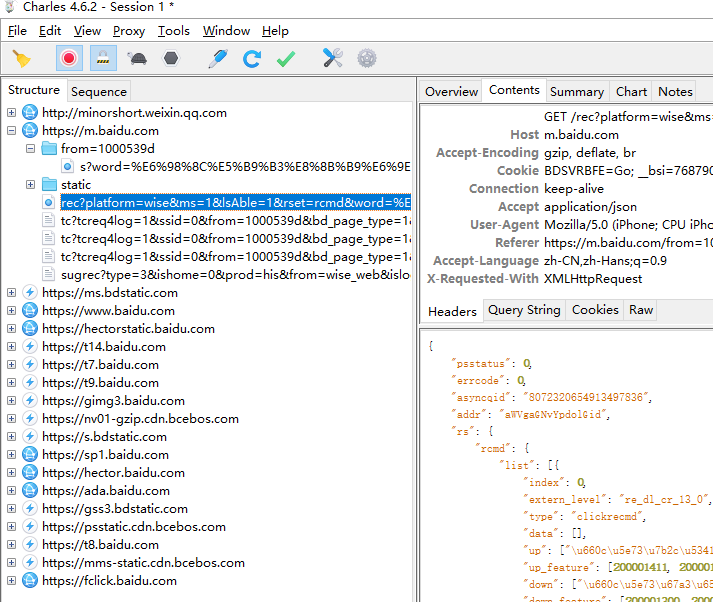Viewport: 713px width, 602px height.
Task: Select https://t9.baidu.com host
Action: pos(100,382)
